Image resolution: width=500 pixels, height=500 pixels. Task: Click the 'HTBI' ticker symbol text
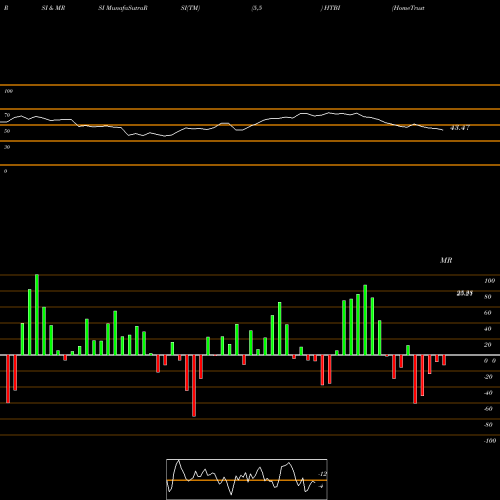(x=332, y=8)
